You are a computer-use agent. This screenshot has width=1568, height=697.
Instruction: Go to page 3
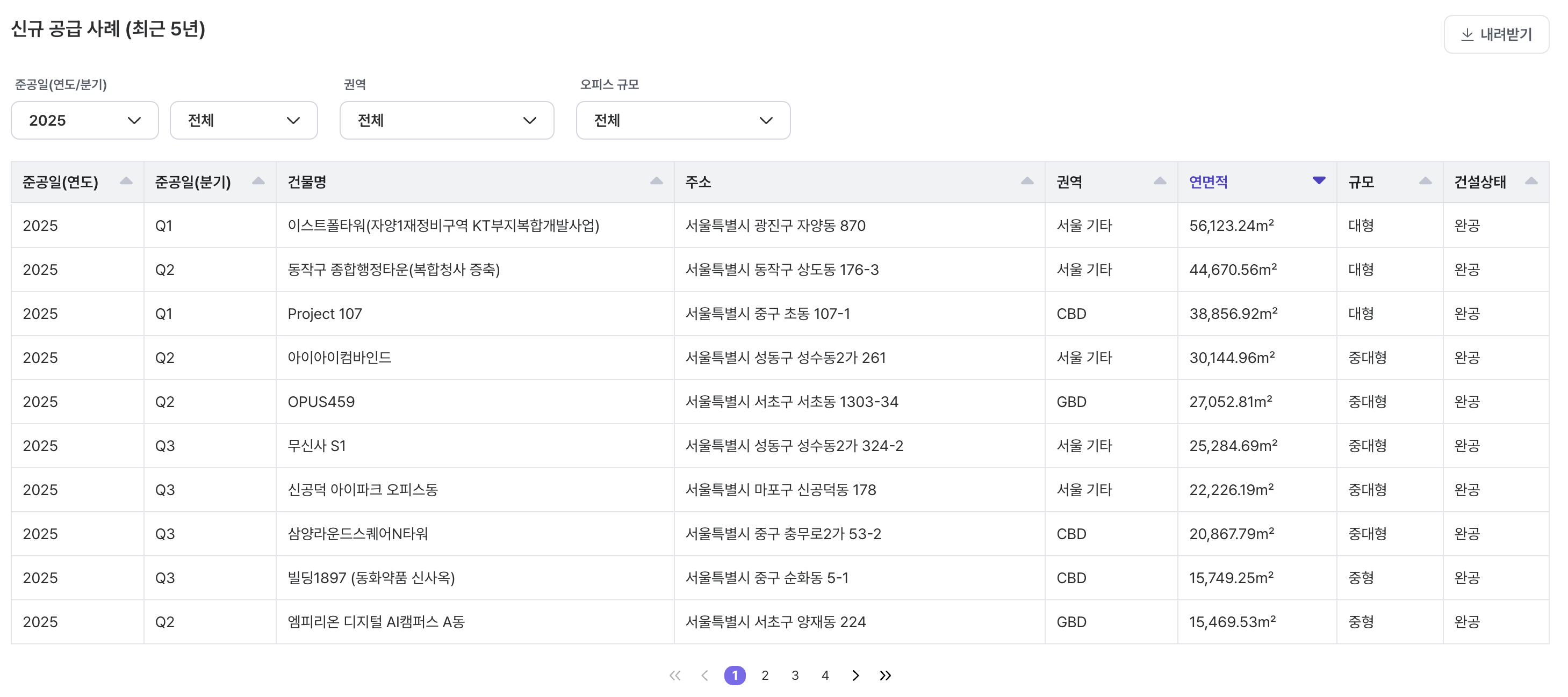[x=795, y=675]
